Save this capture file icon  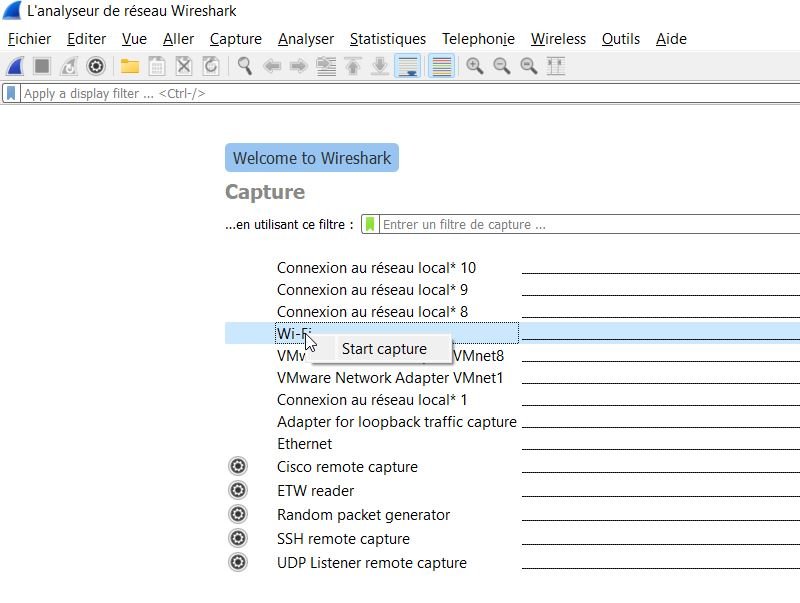157,66
